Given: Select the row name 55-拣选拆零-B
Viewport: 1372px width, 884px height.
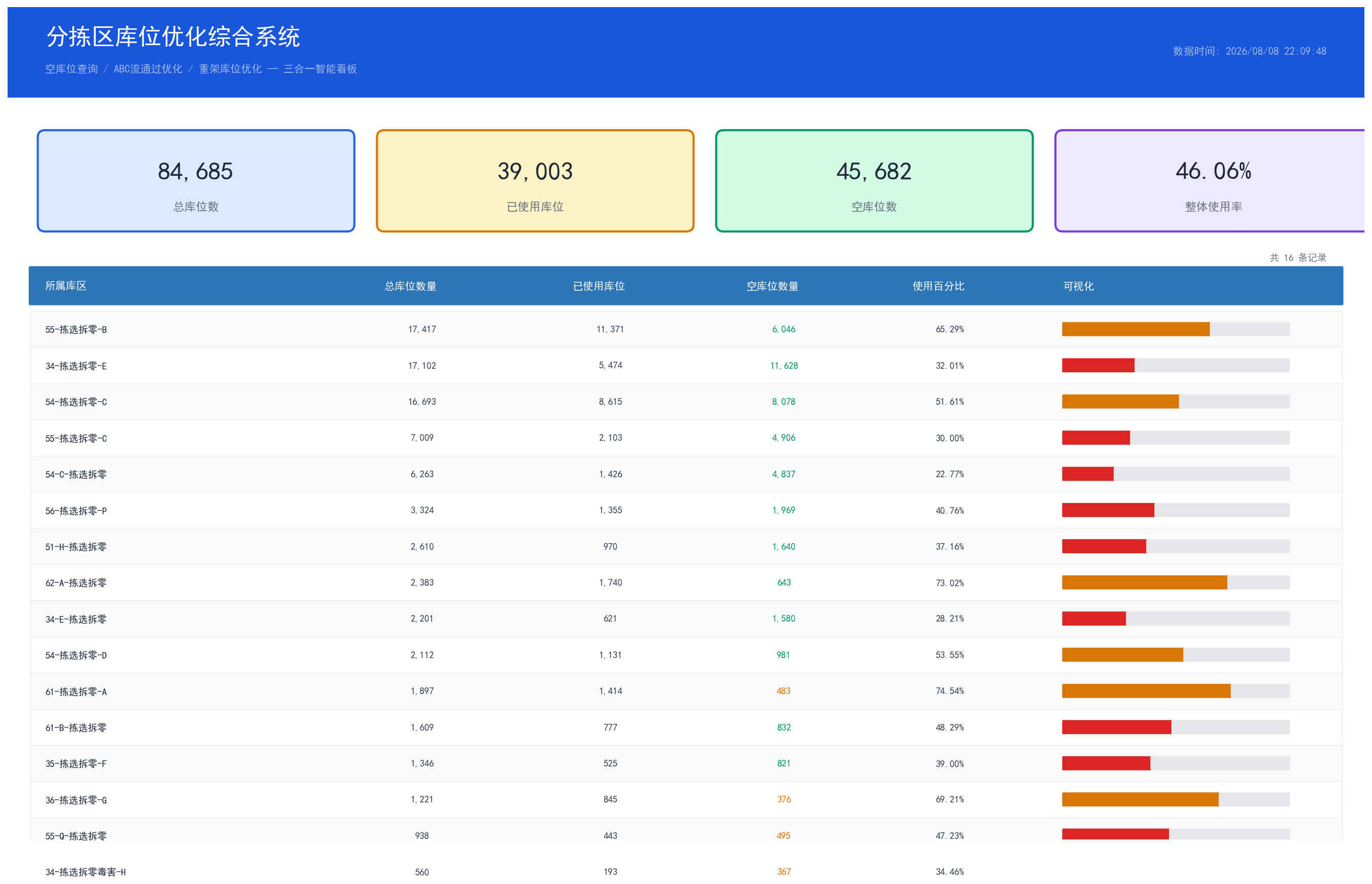Looking at the screenshot, I should coord(76,329).
